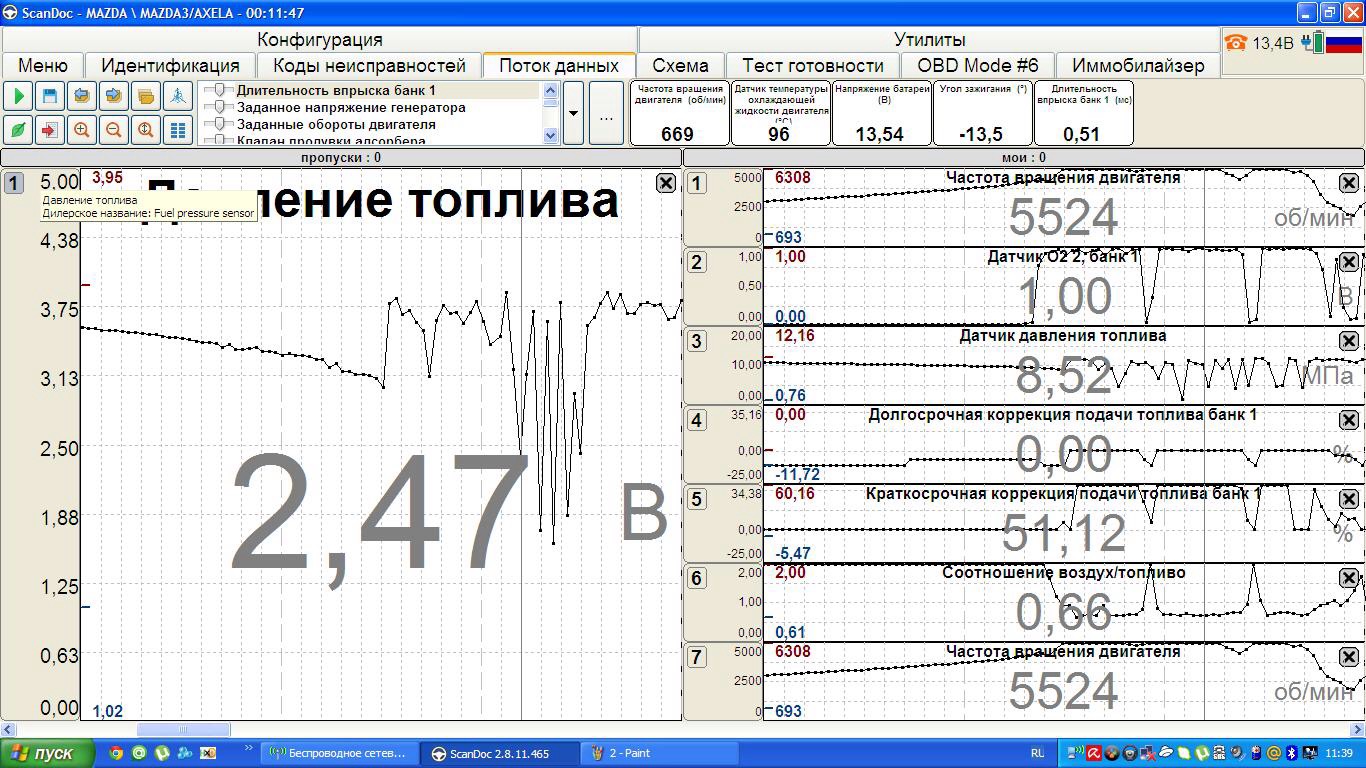Switch to Идентификация tab
The image size is (1366, 768).
pyautogui.click(x=170, y=66)
